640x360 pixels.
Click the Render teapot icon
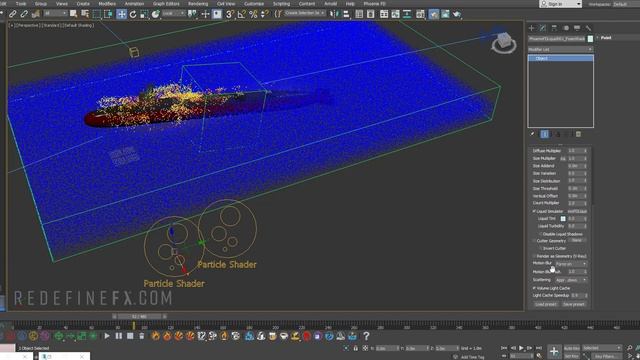coord(456,14)
